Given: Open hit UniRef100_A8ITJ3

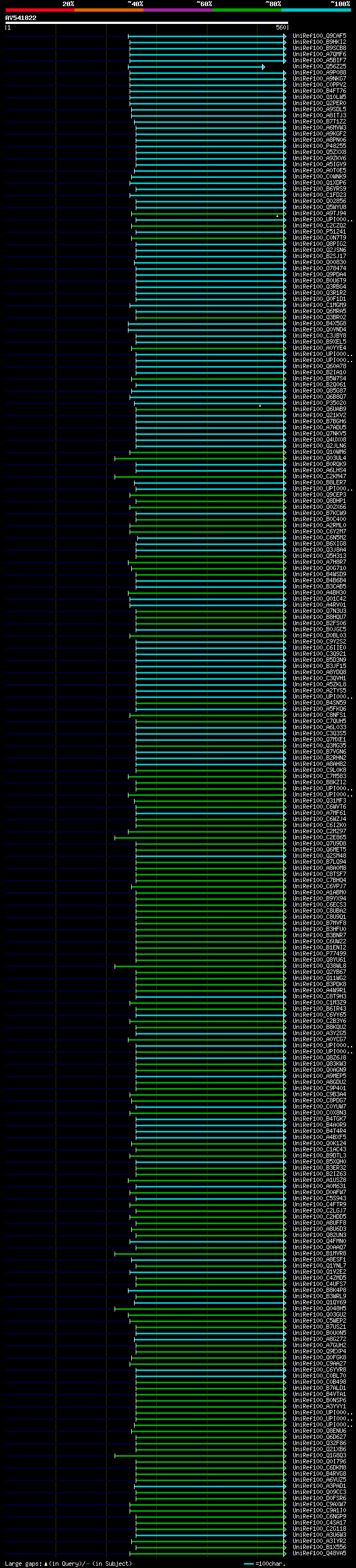Looking at the screenshot, I should coord(319,115).
